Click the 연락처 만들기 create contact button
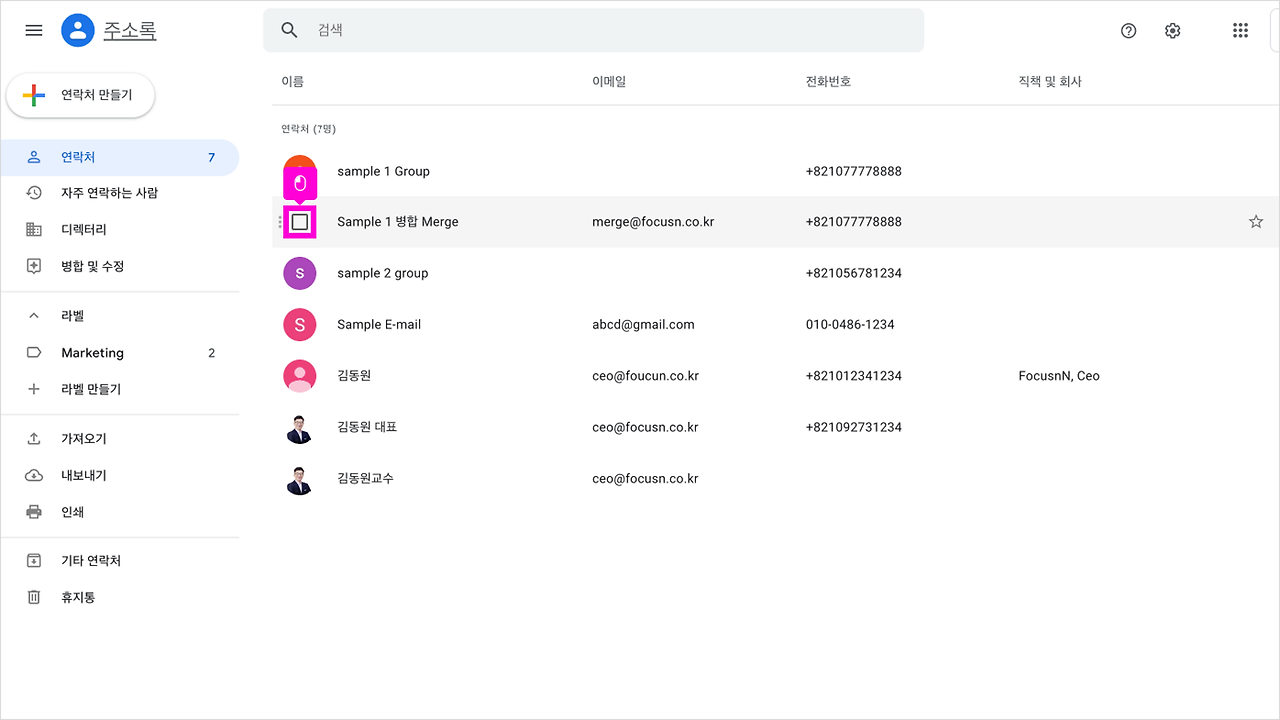Viewport: 1280px width, 720px height. tap(80, 95)
